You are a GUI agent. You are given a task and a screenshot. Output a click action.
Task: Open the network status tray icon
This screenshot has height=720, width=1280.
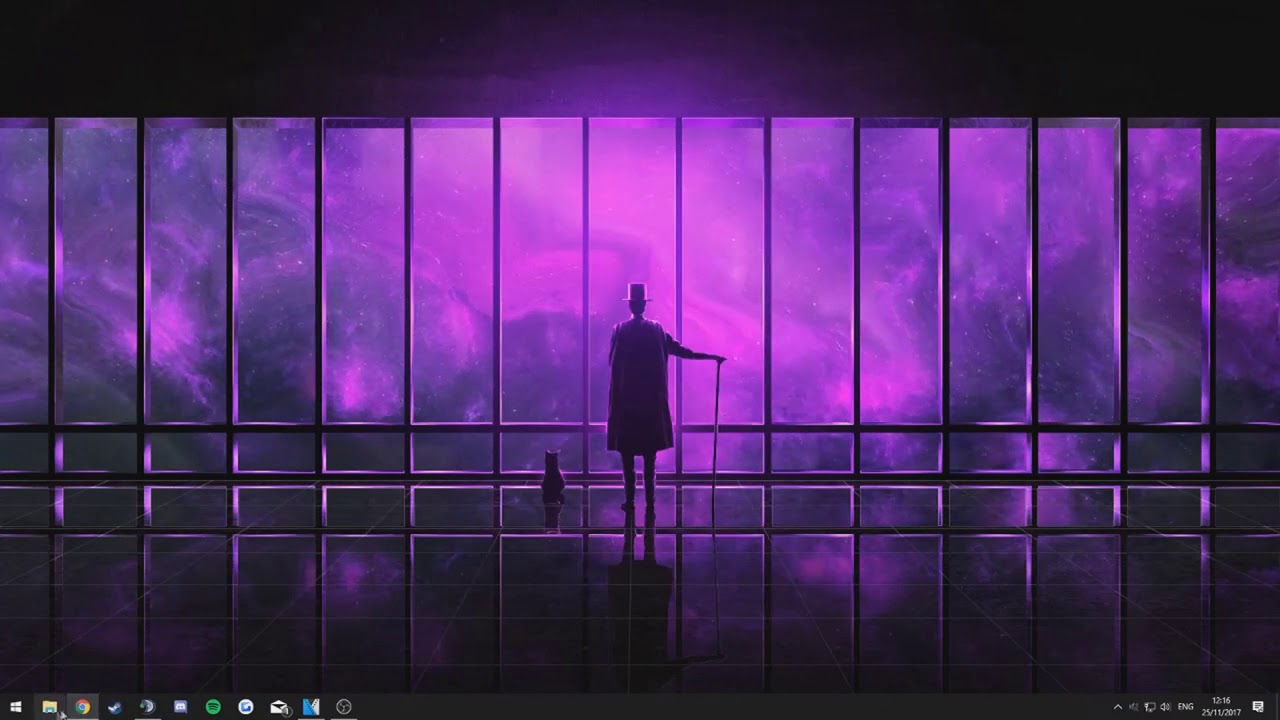(1149, 707)
